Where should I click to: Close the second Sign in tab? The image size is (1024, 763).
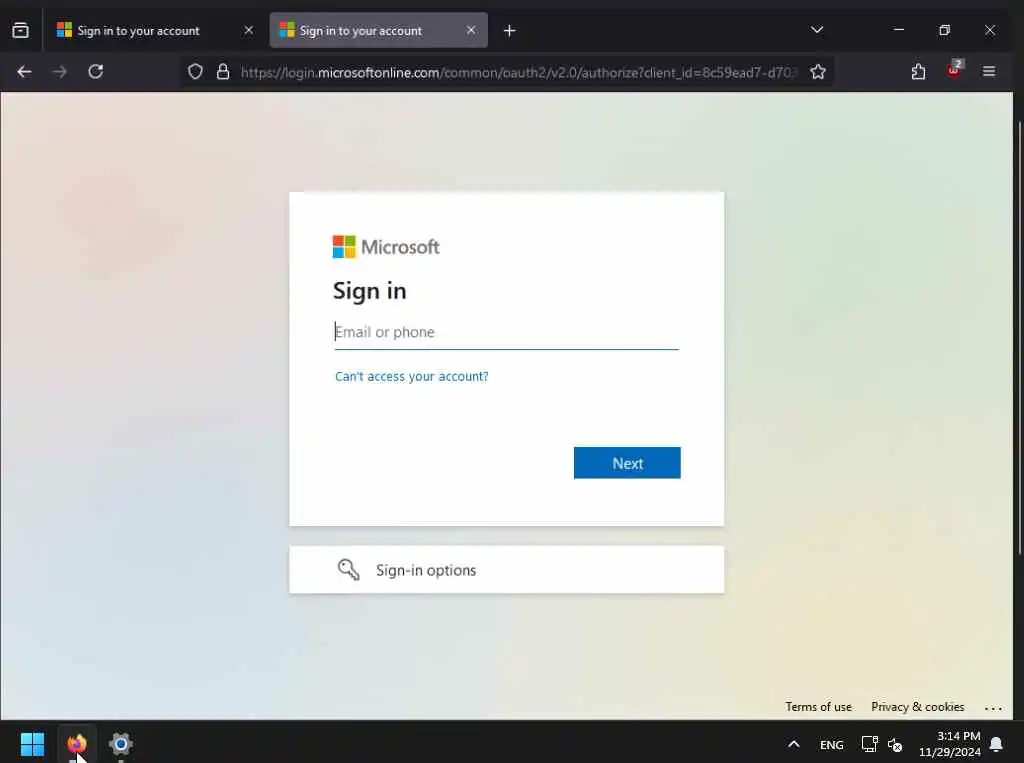tap(471, 30)
